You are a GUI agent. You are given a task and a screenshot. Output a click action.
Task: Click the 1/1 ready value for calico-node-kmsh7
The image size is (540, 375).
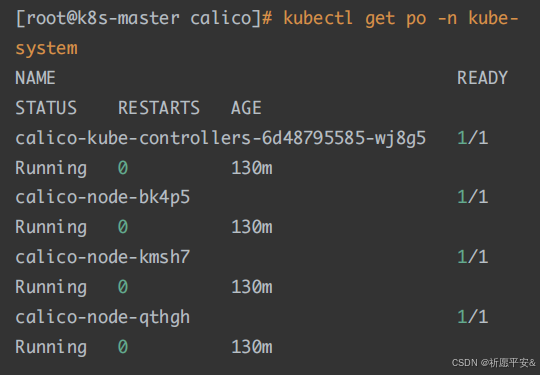pyautogui.click(x=472, y=257)
